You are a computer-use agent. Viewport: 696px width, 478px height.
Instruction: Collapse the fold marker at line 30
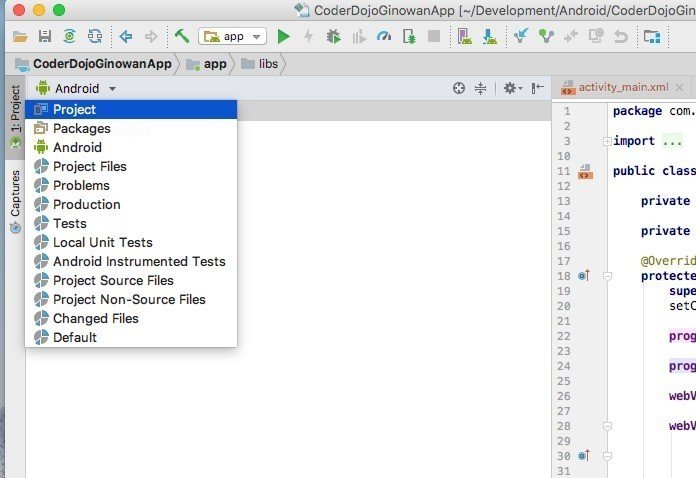tap(607, 456)
